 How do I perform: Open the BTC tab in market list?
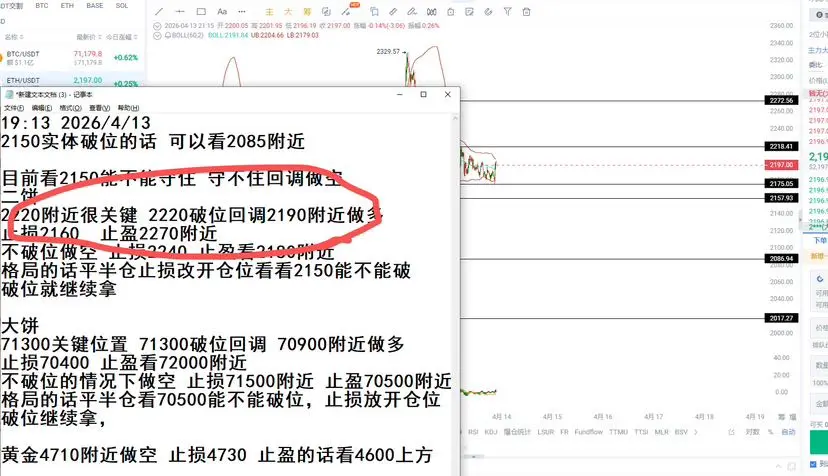coord(42,6)
